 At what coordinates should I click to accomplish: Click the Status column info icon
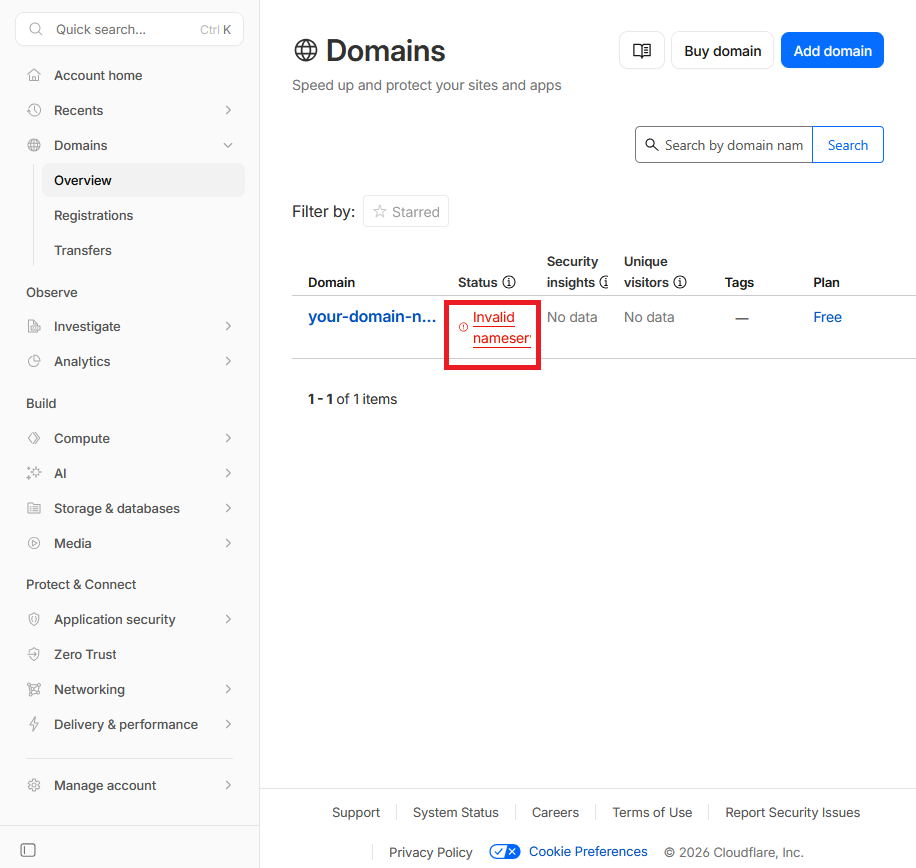pos(509,282)
